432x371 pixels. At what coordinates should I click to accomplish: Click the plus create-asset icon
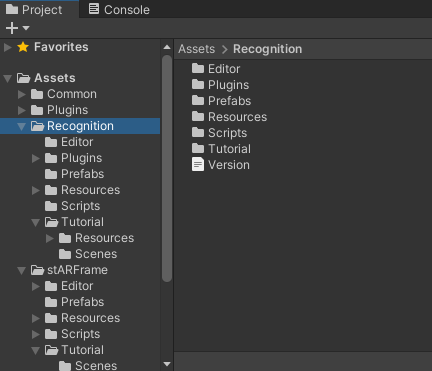point(12,28)
